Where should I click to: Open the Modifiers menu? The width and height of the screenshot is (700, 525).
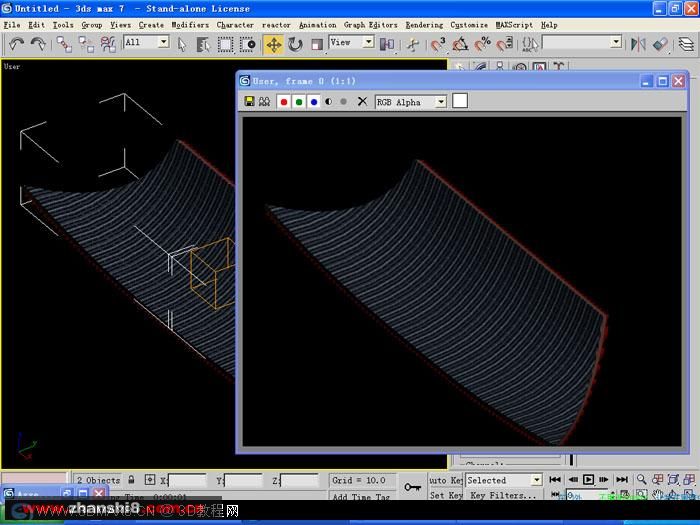pyautogui.click(x=190, y=25)
